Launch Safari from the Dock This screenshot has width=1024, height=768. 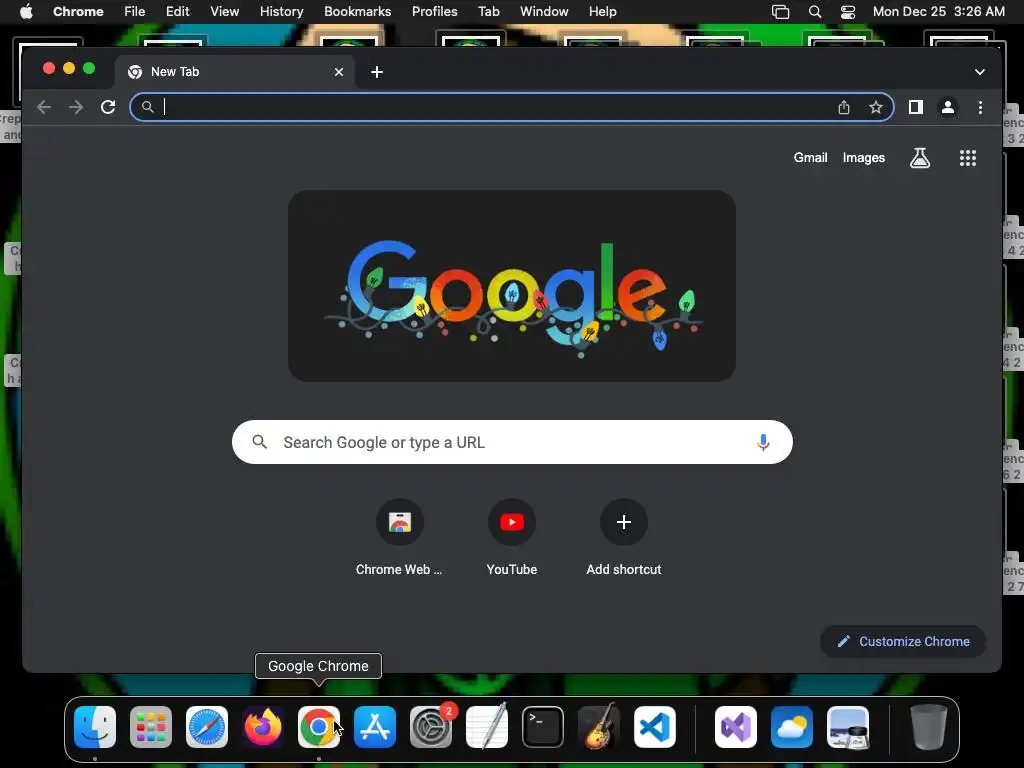pyautogui.click(x=207, y=727)
